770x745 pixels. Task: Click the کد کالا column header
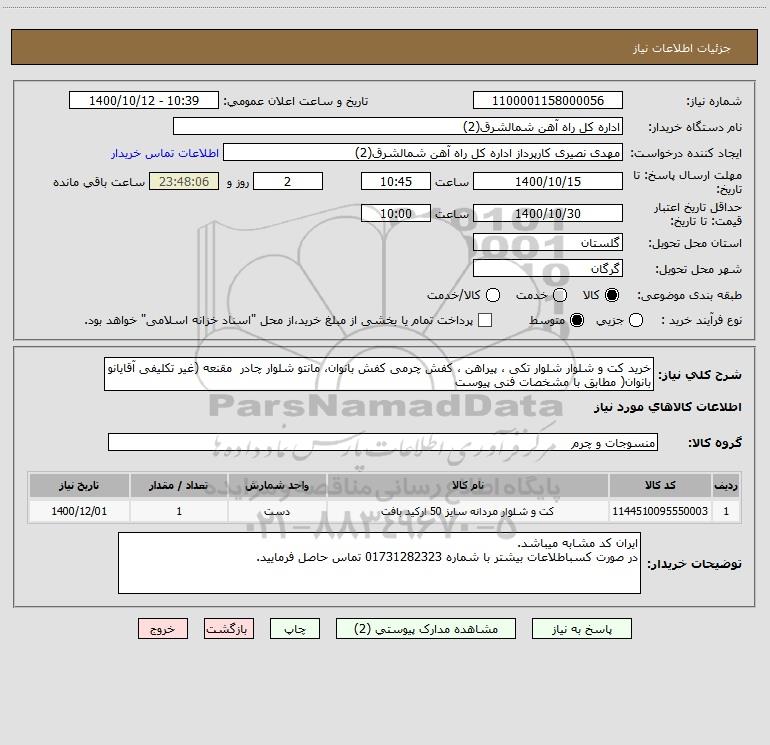pyautogui.click(x=660, y=485)
